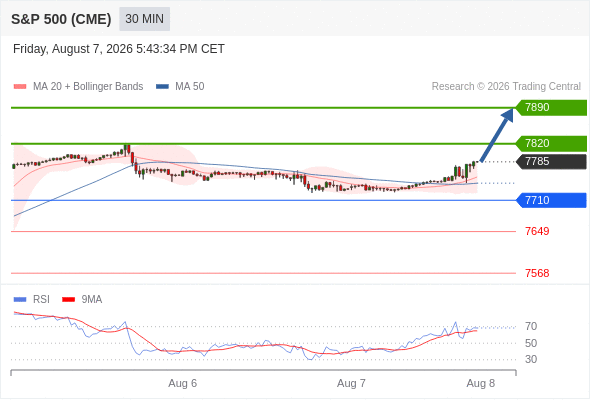This screenshot has width=590, height=400.
Task: Click the RSI legend label
Action: click(41, 300)
